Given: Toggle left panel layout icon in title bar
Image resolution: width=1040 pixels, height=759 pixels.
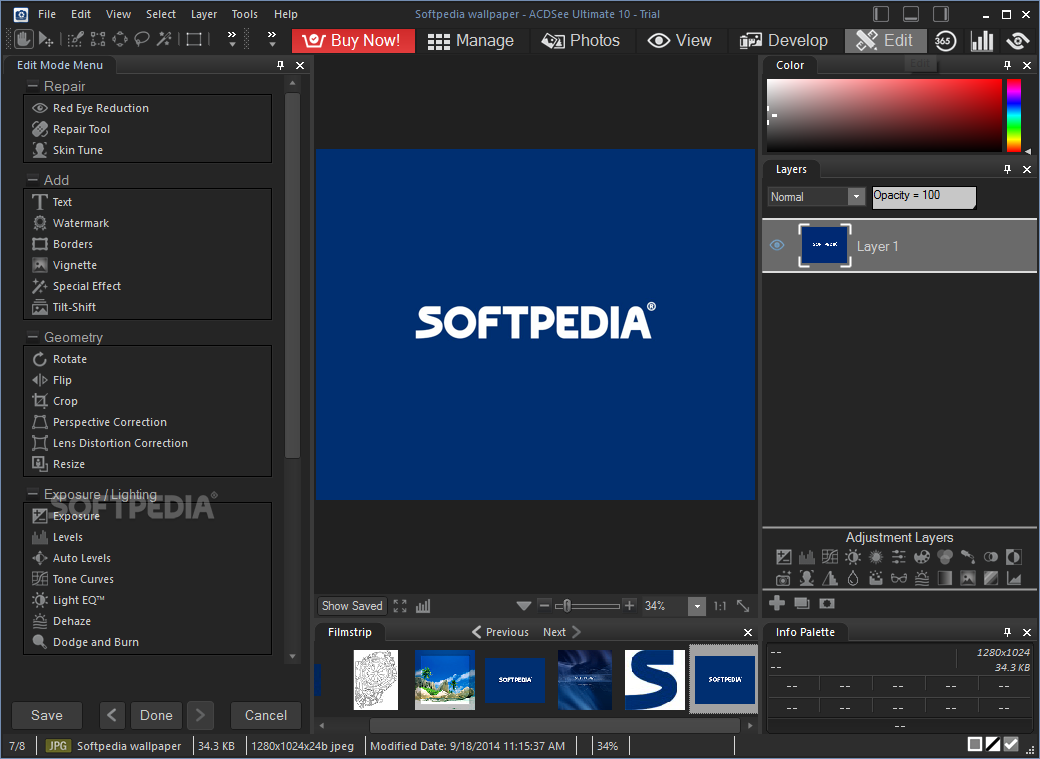Looking at the screenshot, I should point(881,14).
